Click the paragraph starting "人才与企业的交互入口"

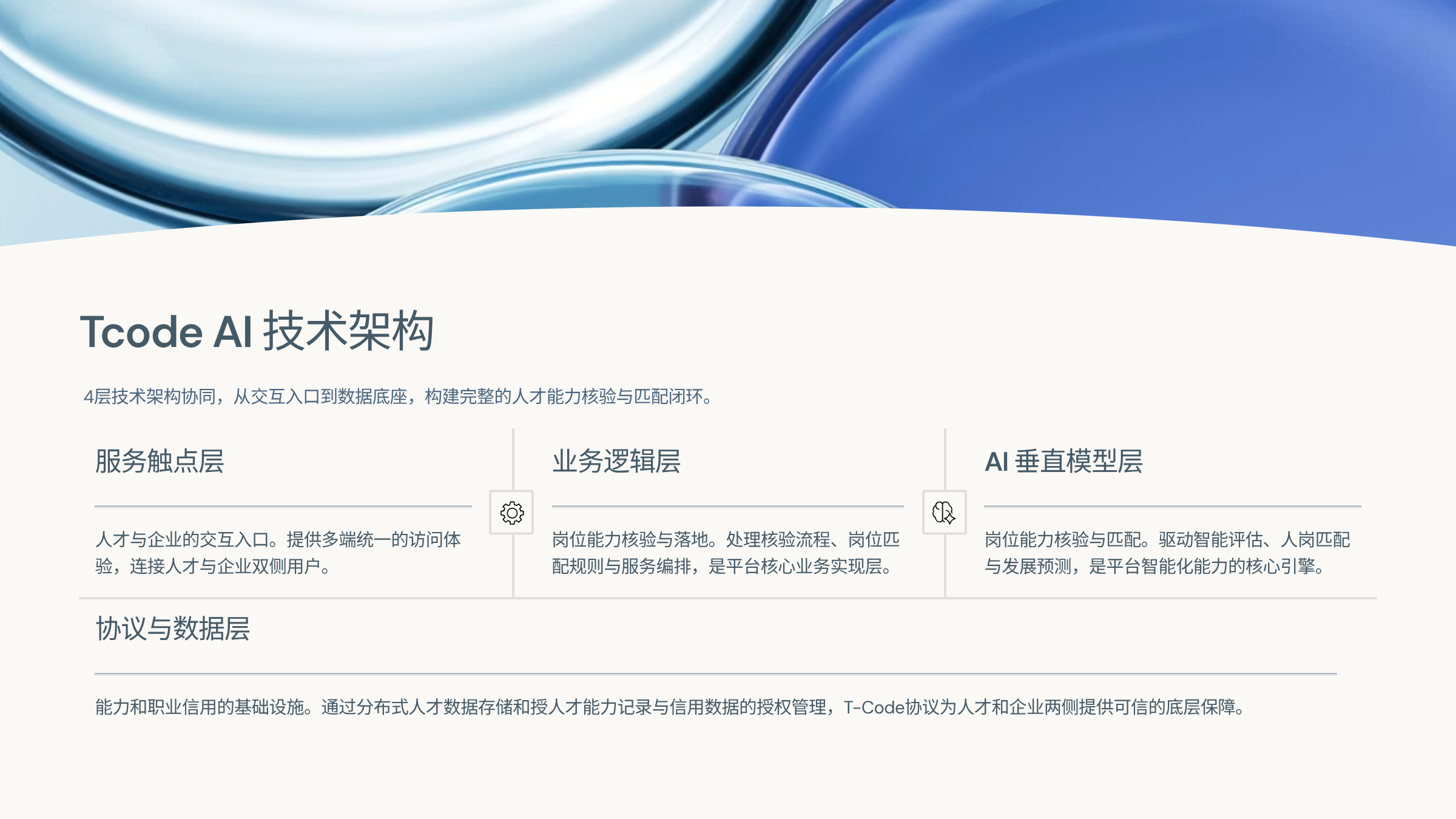pyautogui.click(x=278, y=553)
